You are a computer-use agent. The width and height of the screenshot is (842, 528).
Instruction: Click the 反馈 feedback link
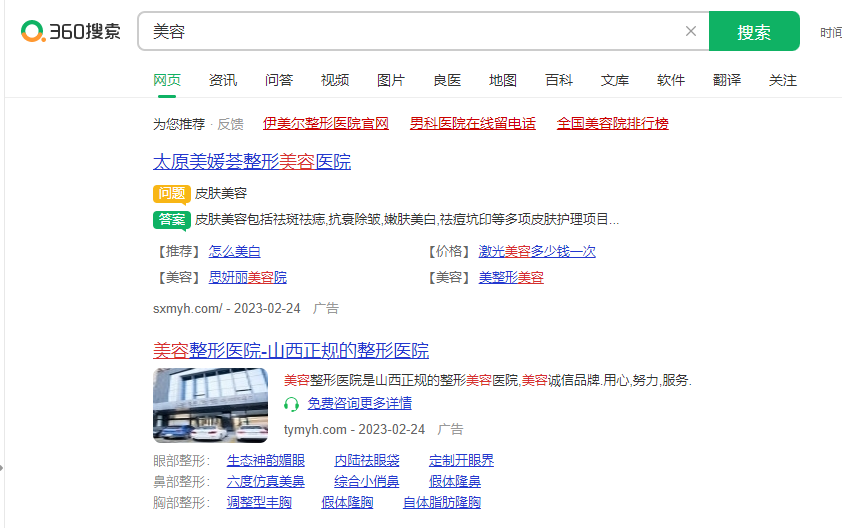[x=230, y=124]
